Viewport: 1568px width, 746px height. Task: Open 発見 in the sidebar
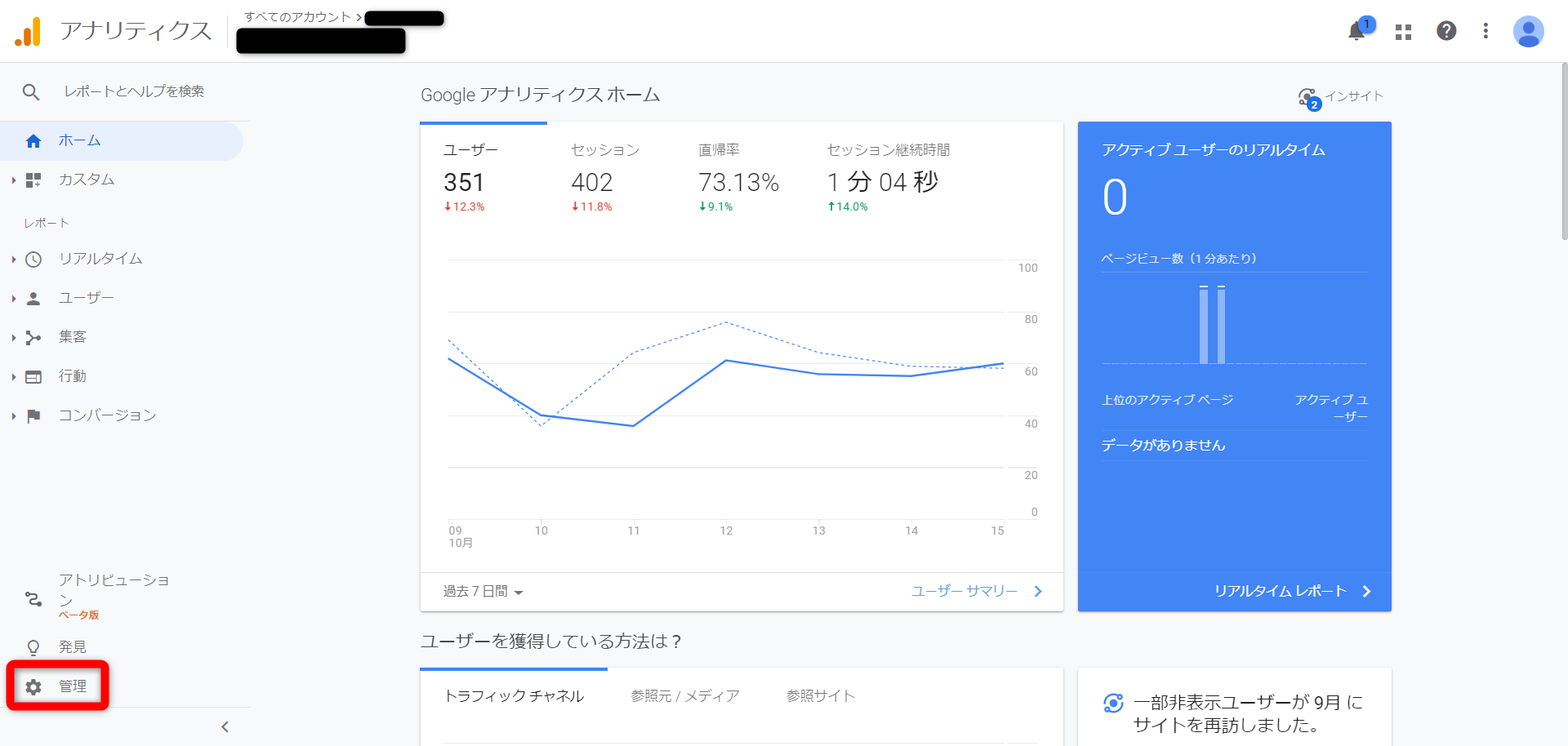73,648
